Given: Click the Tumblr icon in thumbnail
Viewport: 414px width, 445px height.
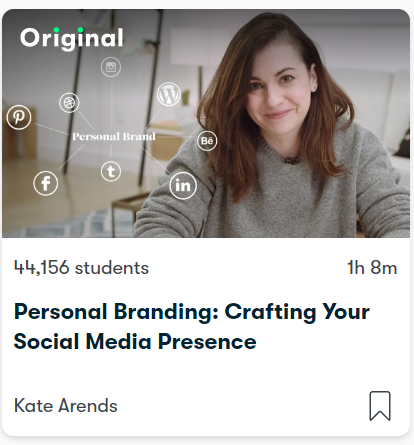Looking at the screenshot, I should pyautogui.click(x=111, y=171).
